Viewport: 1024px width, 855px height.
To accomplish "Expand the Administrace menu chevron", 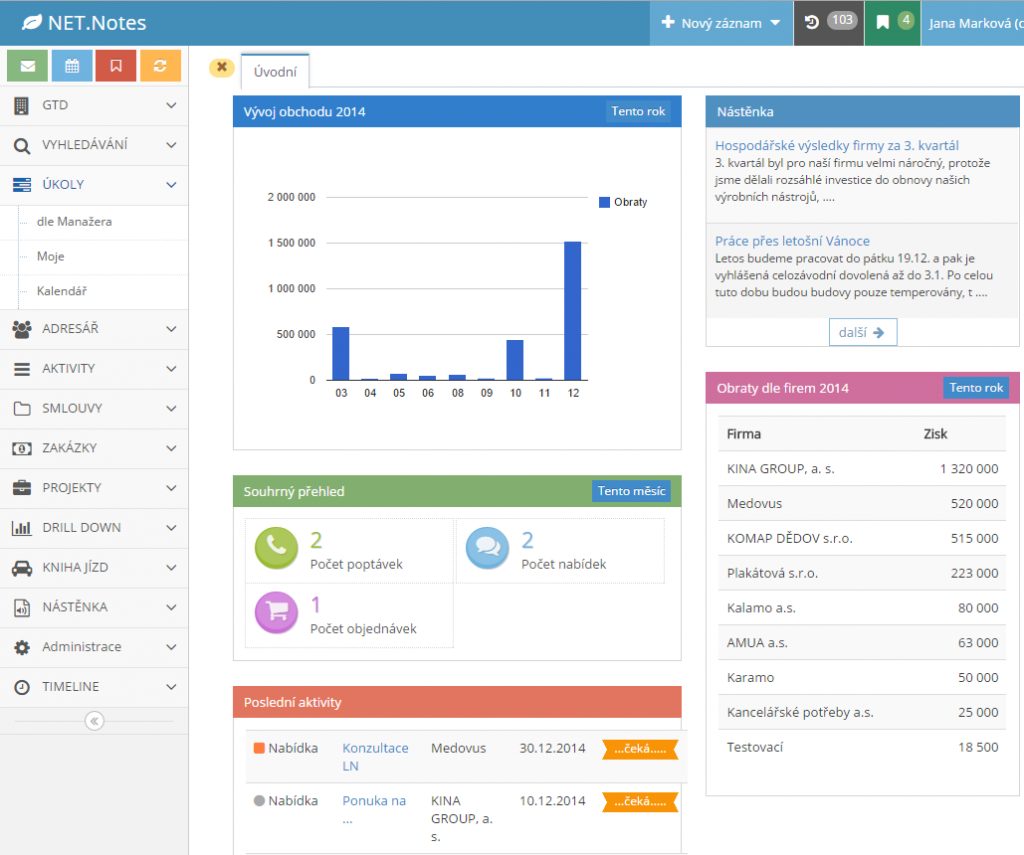I will point(171,647).
